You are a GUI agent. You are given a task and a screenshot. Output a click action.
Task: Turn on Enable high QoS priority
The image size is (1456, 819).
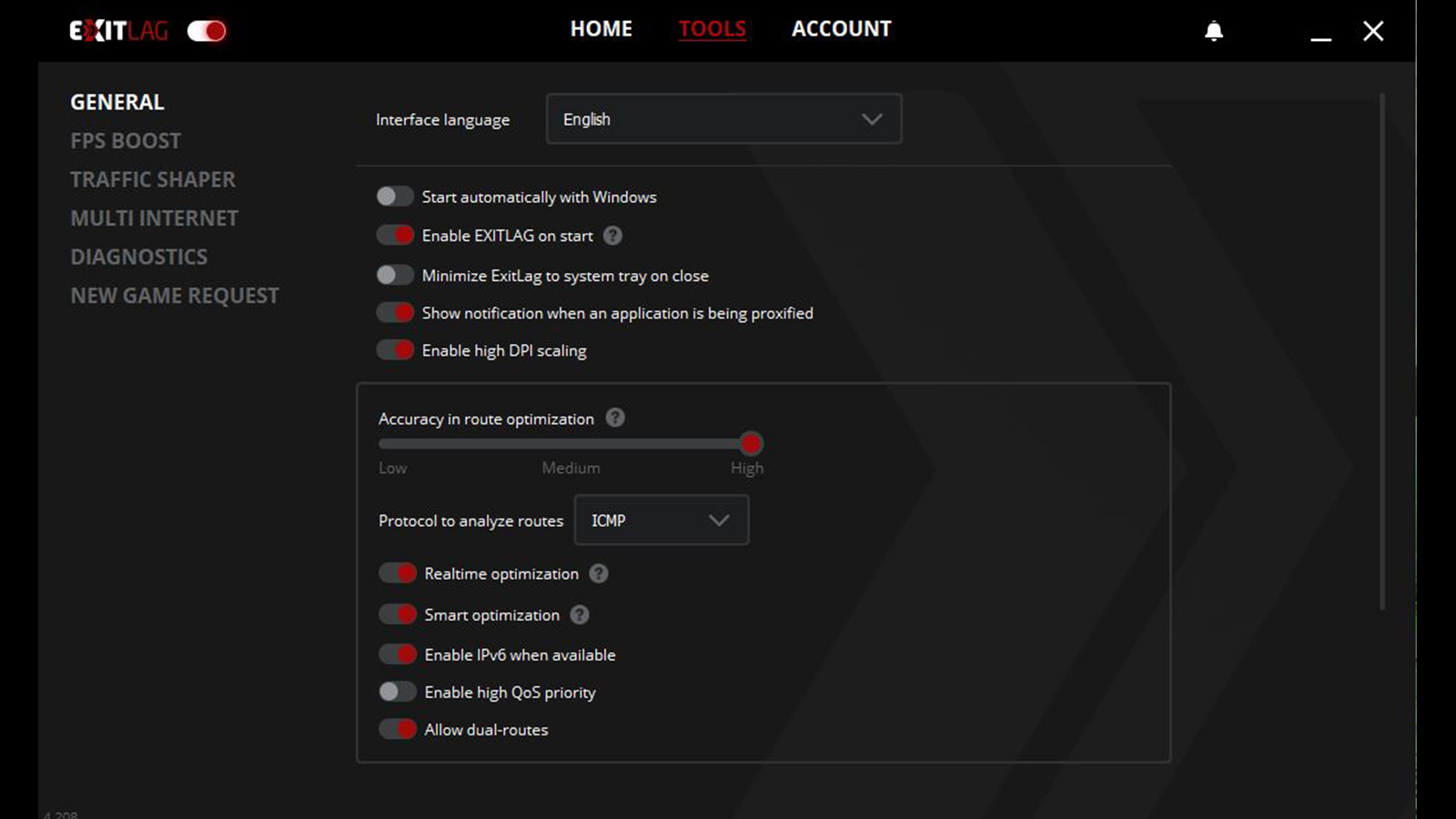point(397,692)
